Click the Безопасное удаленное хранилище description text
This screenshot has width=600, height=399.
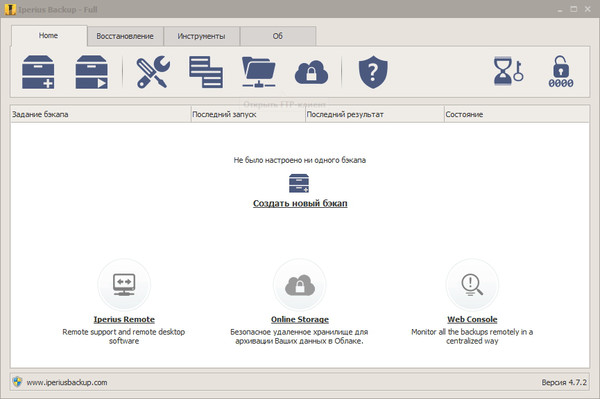pos(299,336)
